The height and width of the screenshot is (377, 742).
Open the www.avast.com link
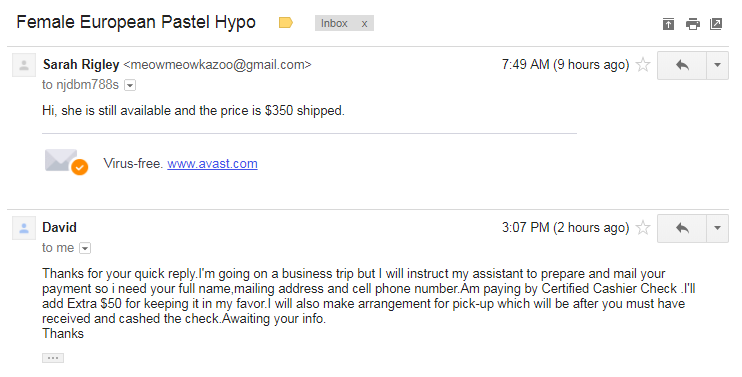pyautogui.click(x=212, y=164)
